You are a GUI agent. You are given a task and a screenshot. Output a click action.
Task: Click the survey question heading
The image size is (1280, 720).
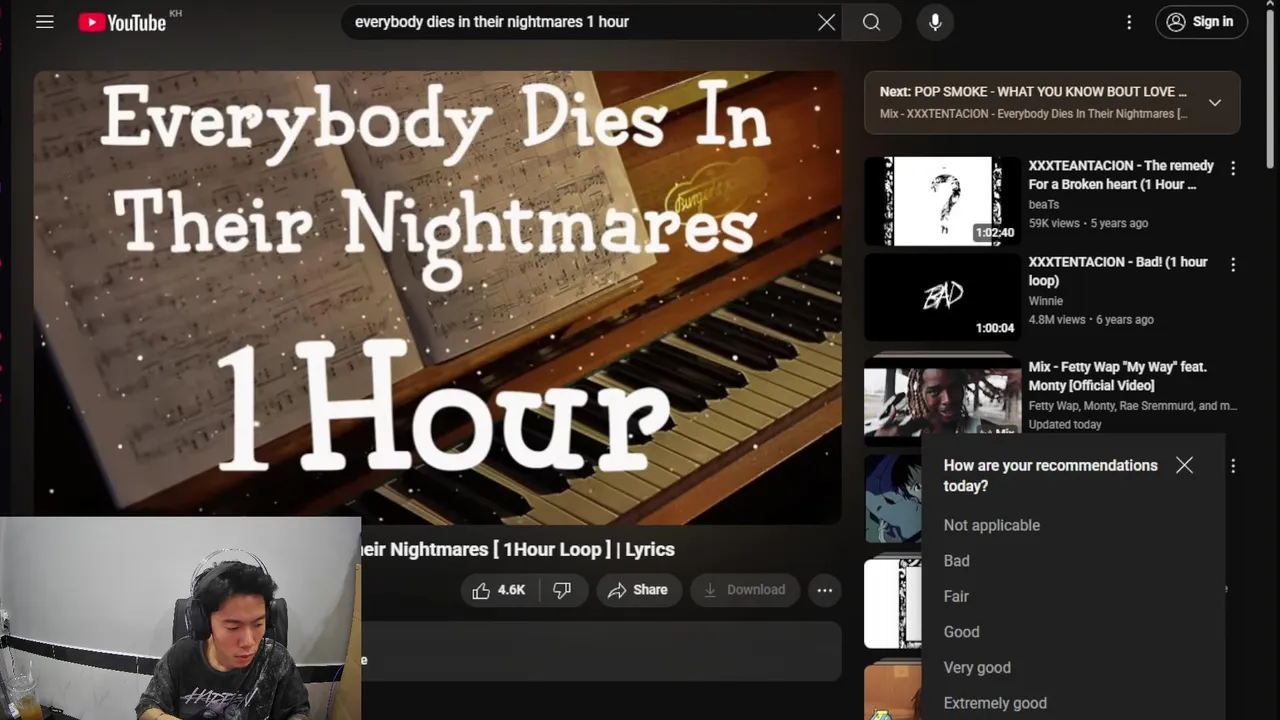(x=1050, y=475)
